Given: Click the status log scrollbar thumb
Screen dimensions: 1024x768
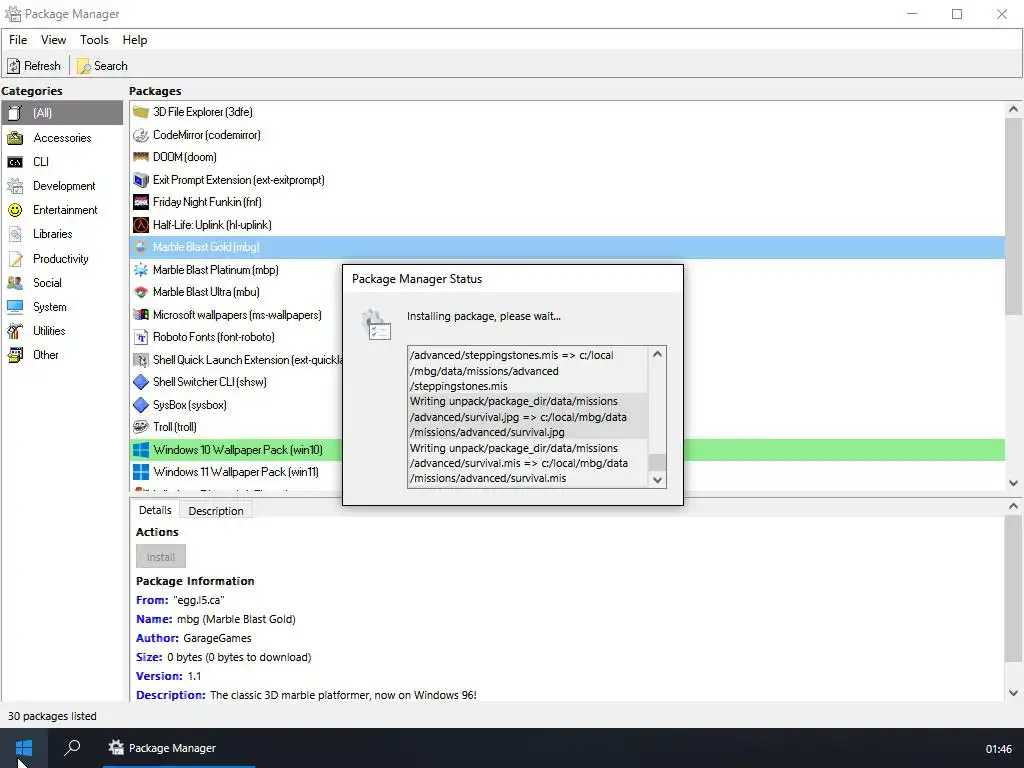Looking at the screenshot, I should 658,462.
